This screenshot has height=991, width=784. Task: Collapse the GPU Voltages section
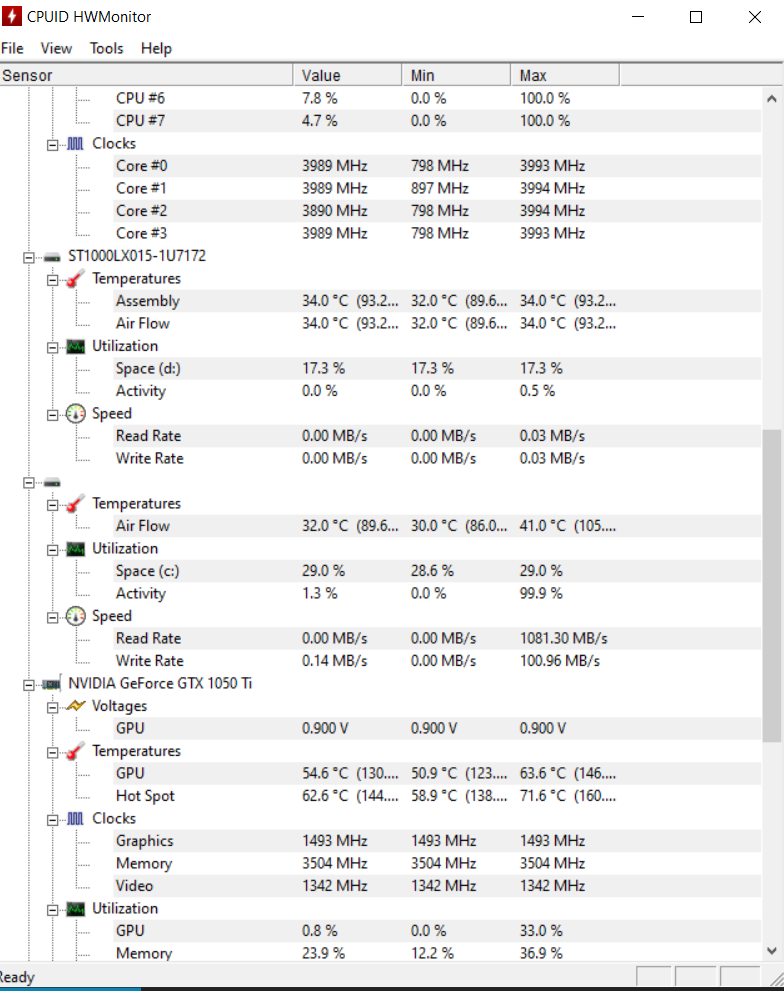(52, 707)
